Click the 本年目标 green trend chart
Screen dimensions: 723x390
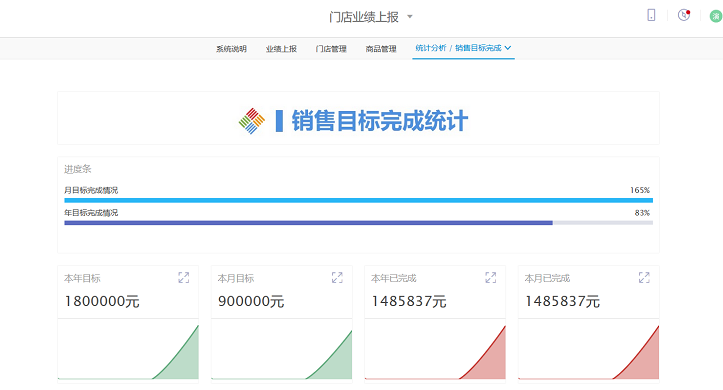pyautogui.click(x=128, y=351)
